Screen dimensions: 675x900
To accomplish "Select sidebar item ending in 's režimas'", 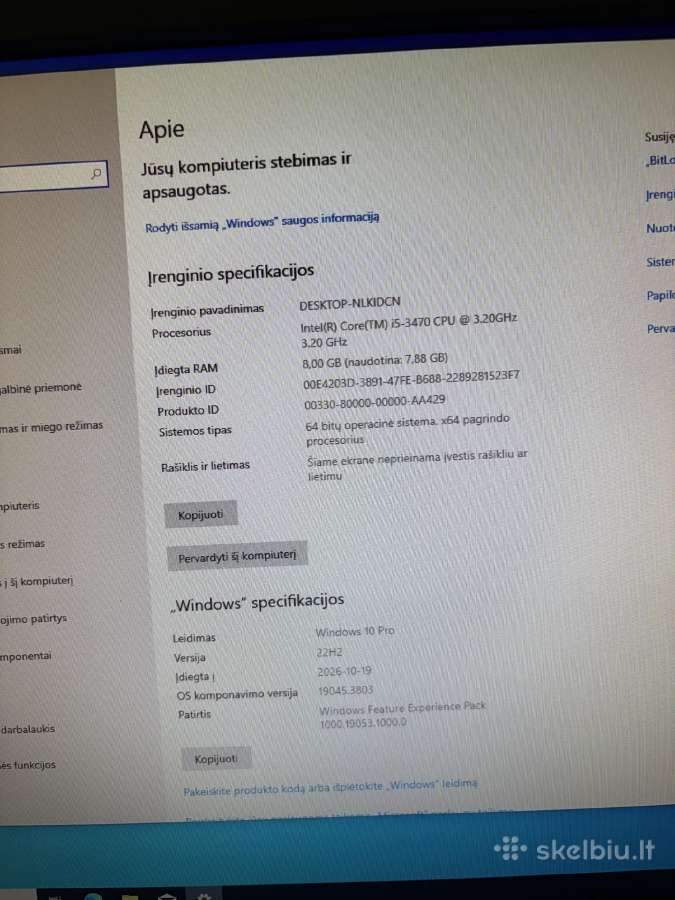I will point(22,544).
